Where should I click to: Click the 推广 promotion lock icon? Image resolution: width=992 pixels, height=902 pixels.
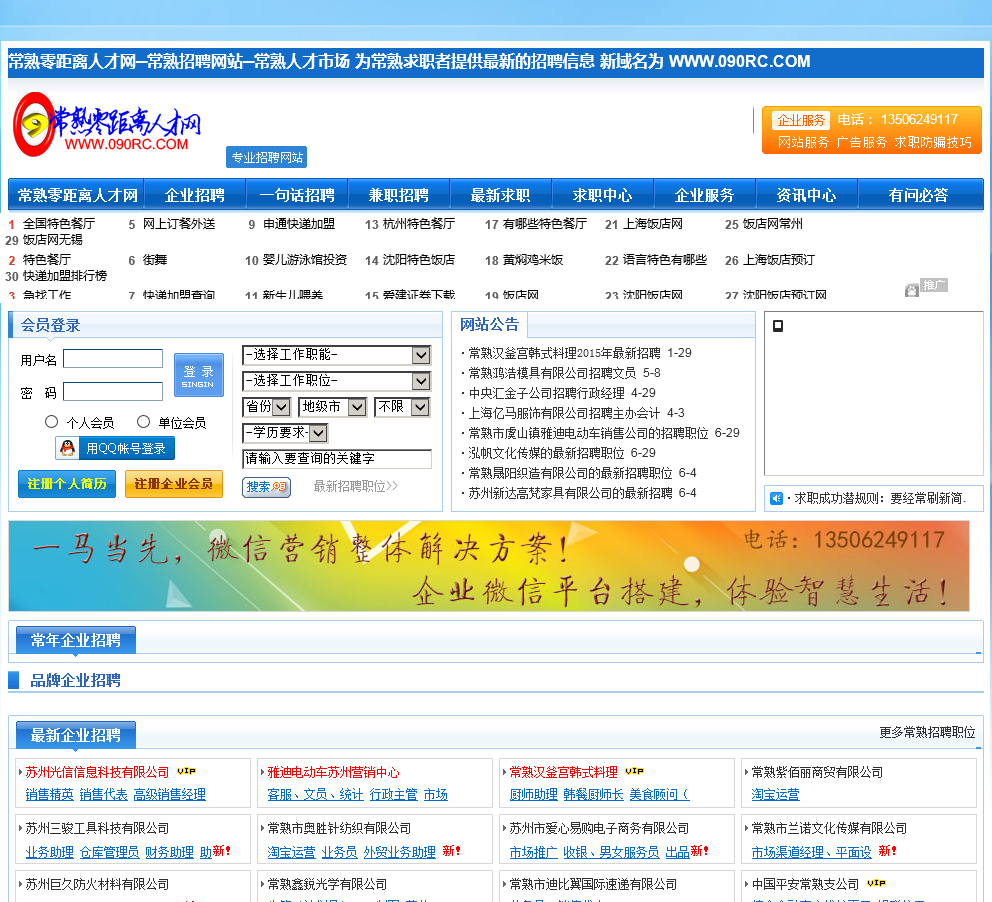912,290
